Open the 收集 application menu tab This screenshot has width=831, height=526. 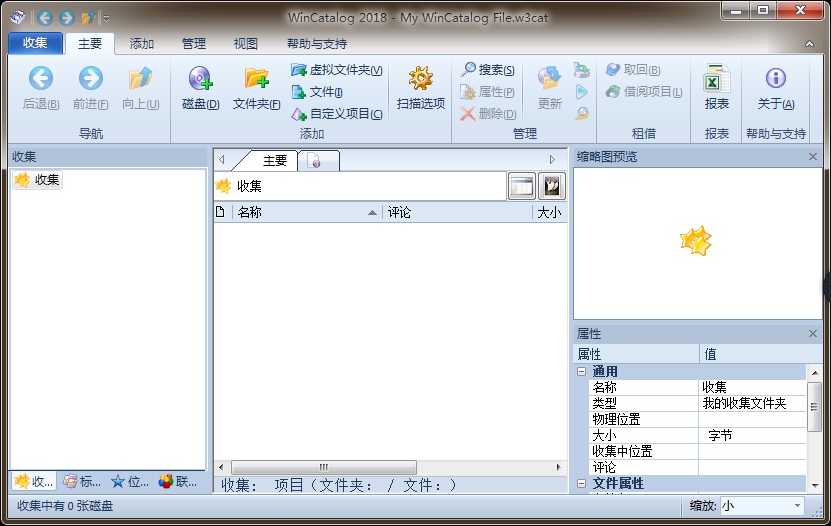35,43
